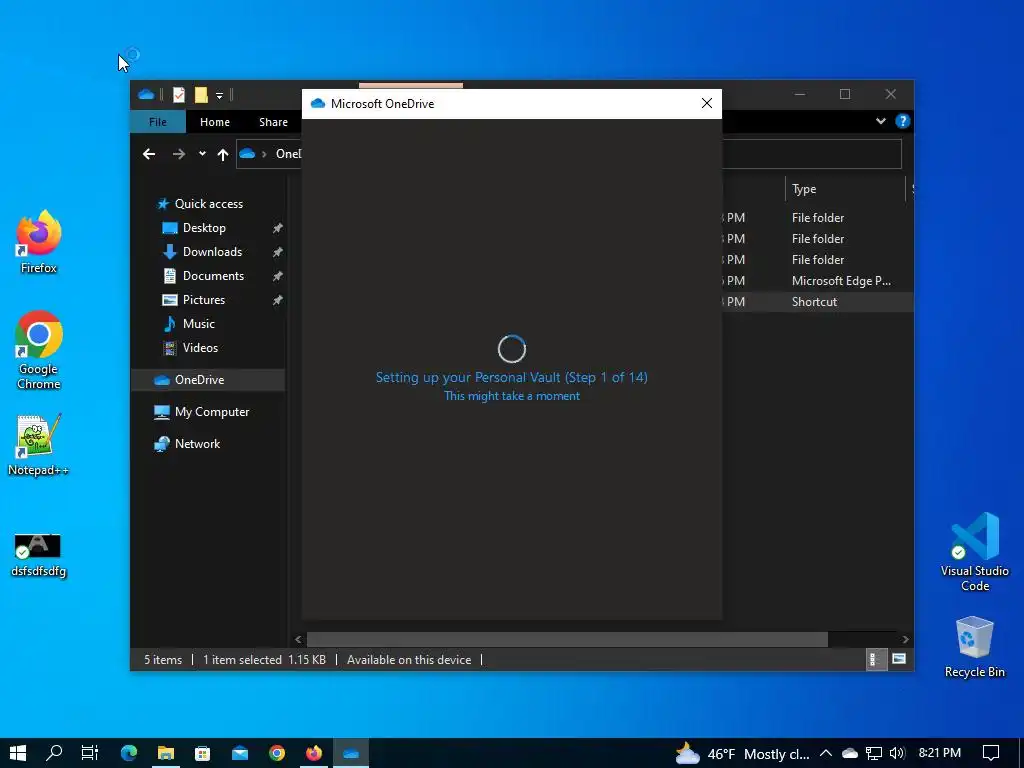This screenshot has height=768, width=1024.
Task: Open Customize Quick Access Toolbar dropdown
Action: tap(219, 95)
